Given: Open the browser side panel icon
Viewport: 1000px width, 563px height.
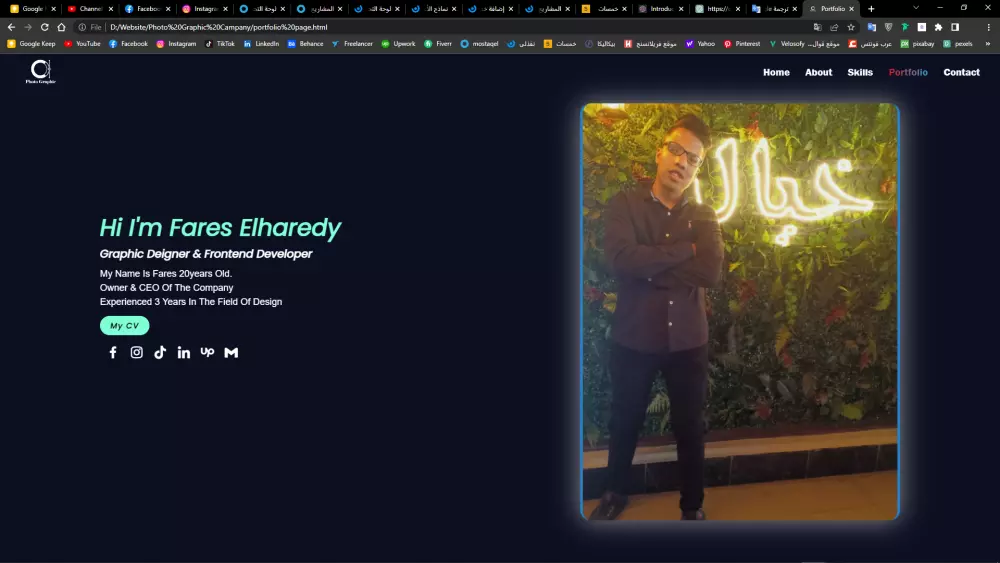Looking at the screenshot, I should pyautogui.click(x=955, y=27).
